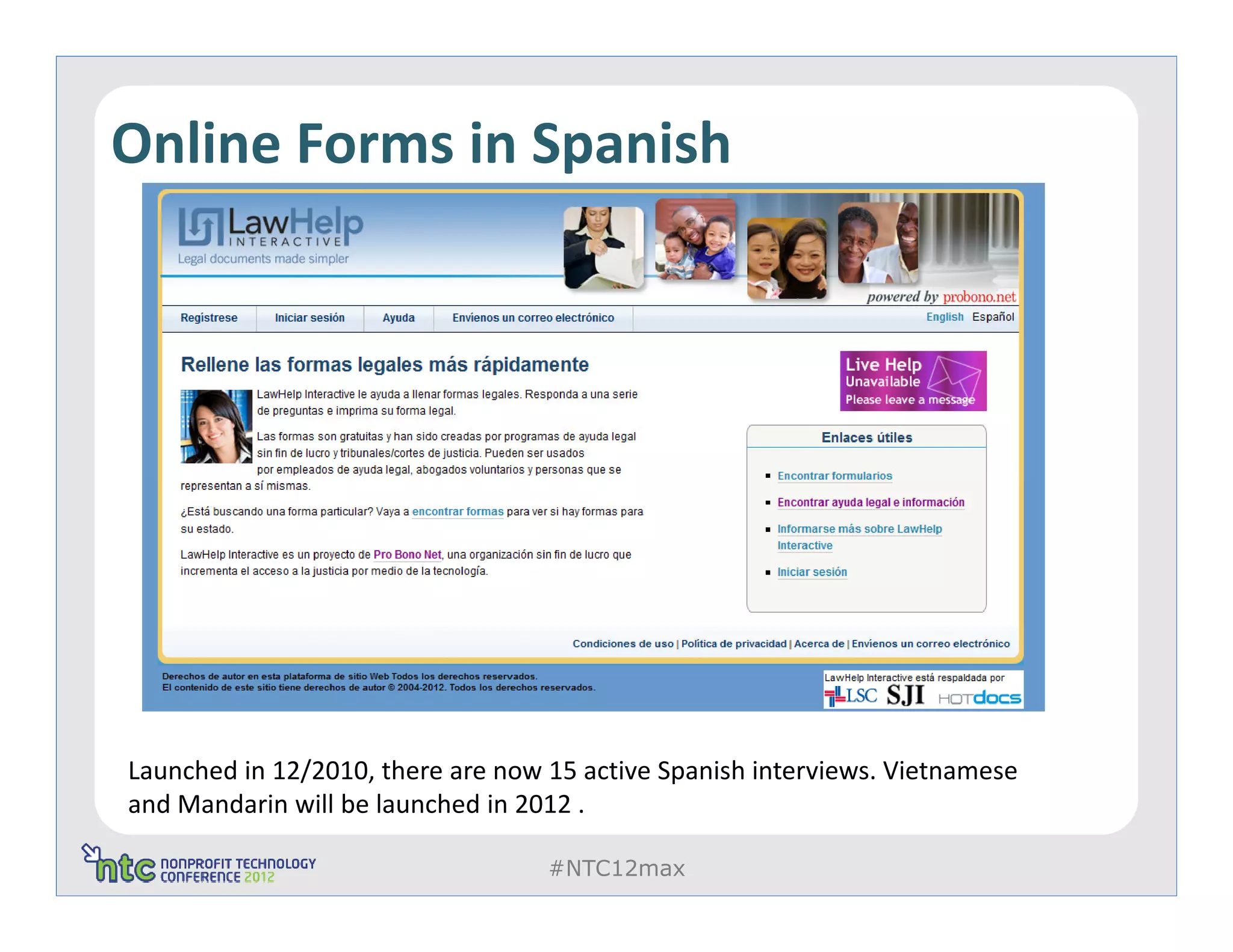Click the HotDocs sponsor logo
This screenshot has width=1233, height=952.
click(980, 698)
